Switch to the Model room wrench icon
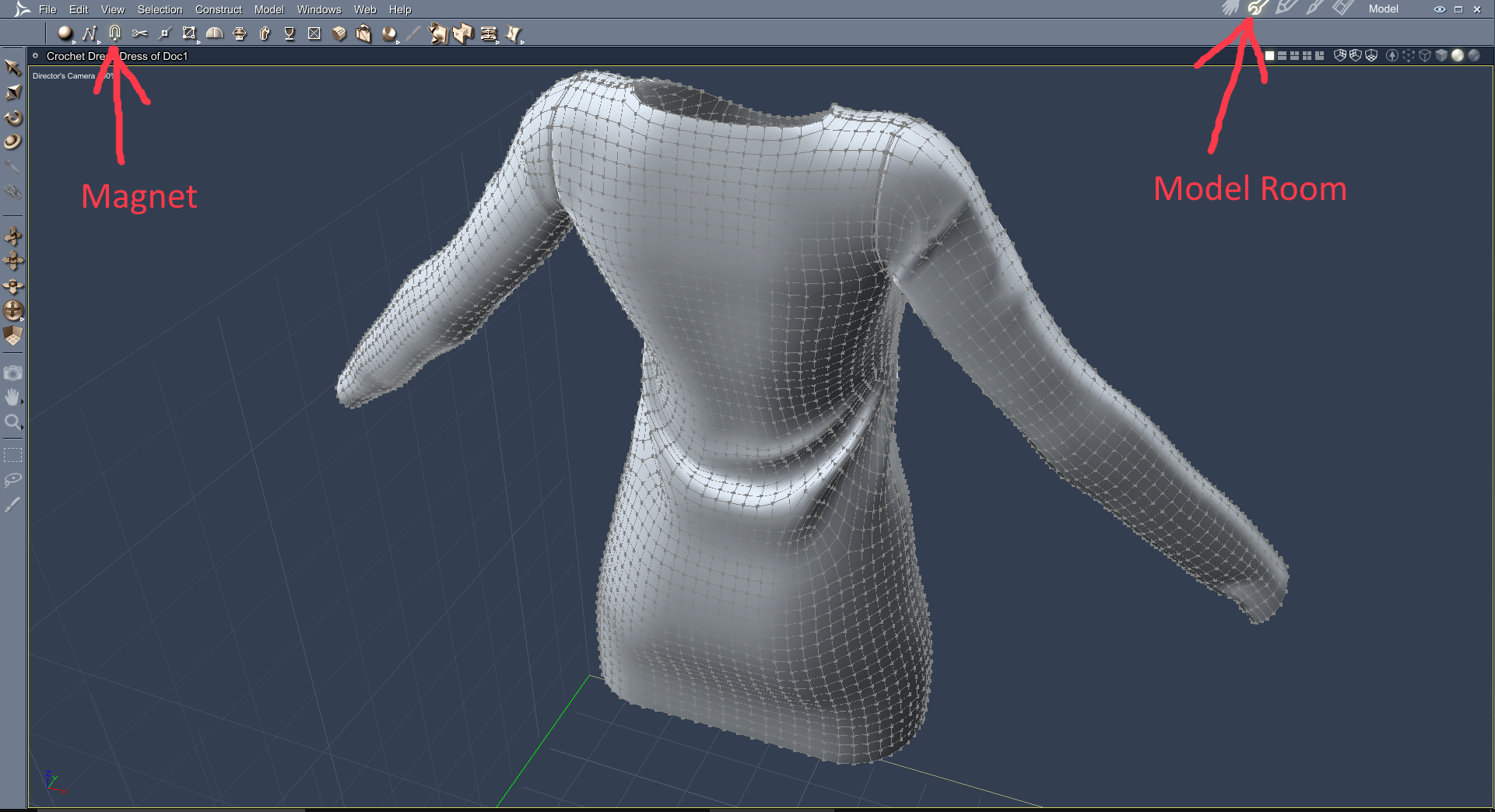 tap(1258, 9)
